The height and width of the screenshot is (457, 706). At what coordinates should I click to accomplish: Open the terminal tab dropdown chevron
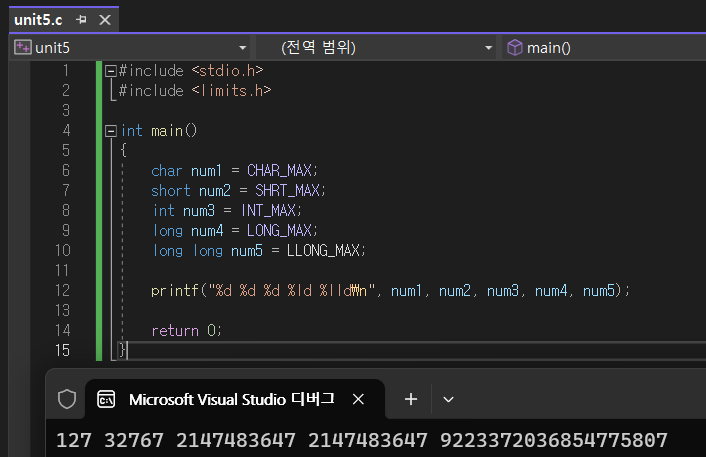[448, 399]
